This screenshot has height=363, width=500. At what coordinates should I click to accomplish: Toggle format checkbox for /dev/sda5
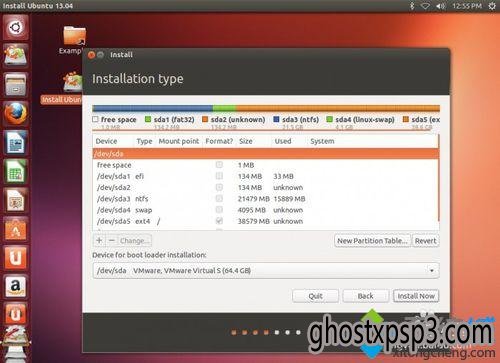coord(219,221)
